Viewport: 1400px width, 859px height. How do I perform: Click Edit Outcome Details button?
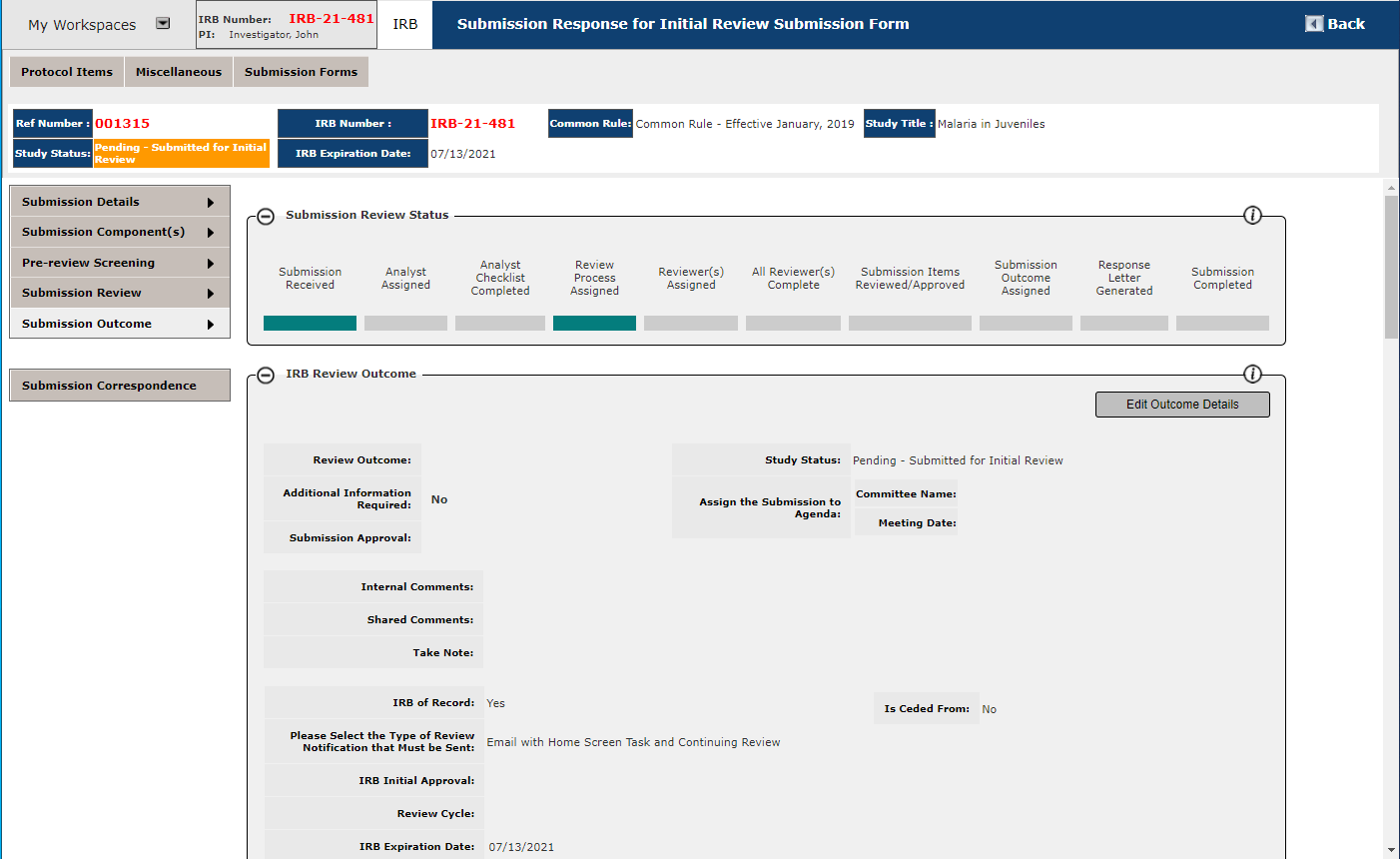coord(1182,405)
